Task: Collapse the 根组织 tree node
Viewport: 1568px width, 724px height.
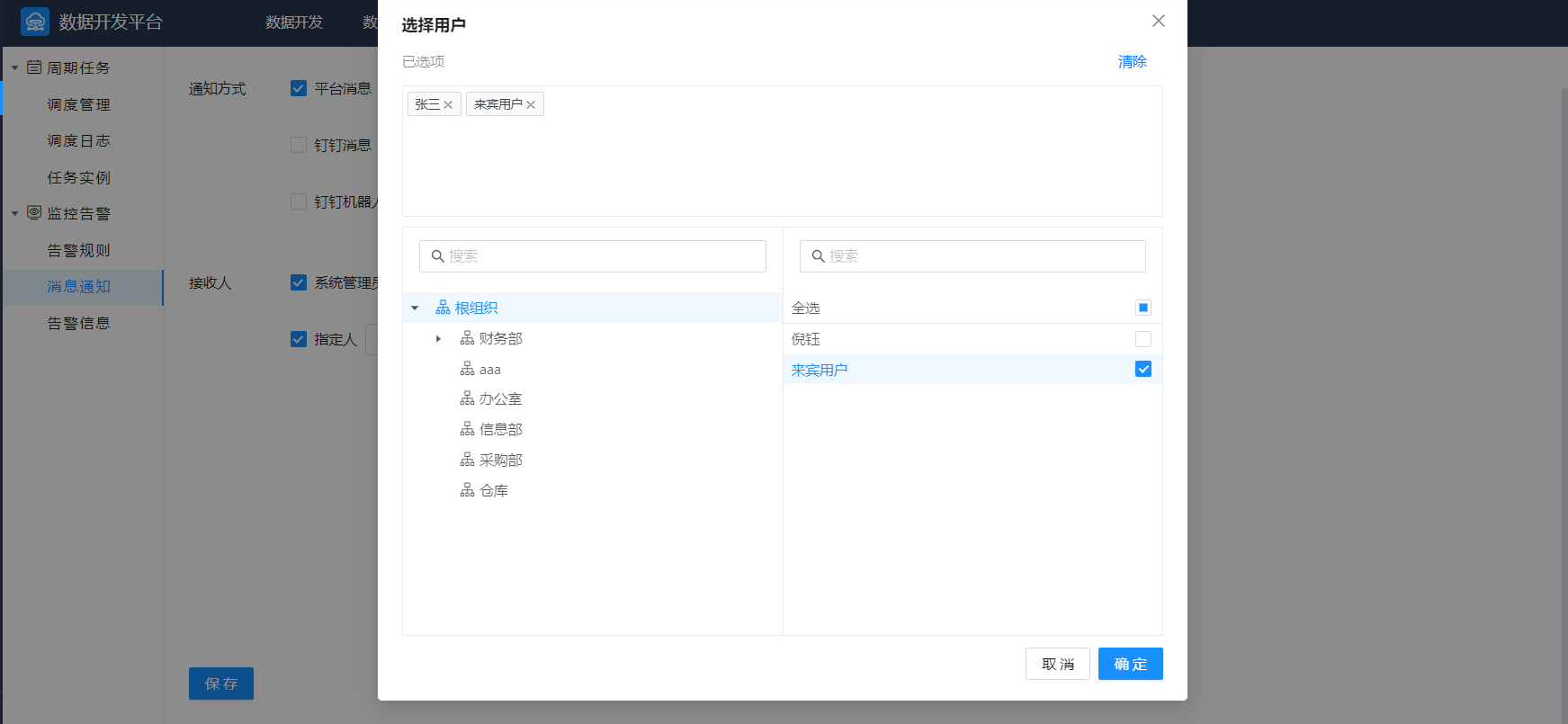Action: click(415, 308)
